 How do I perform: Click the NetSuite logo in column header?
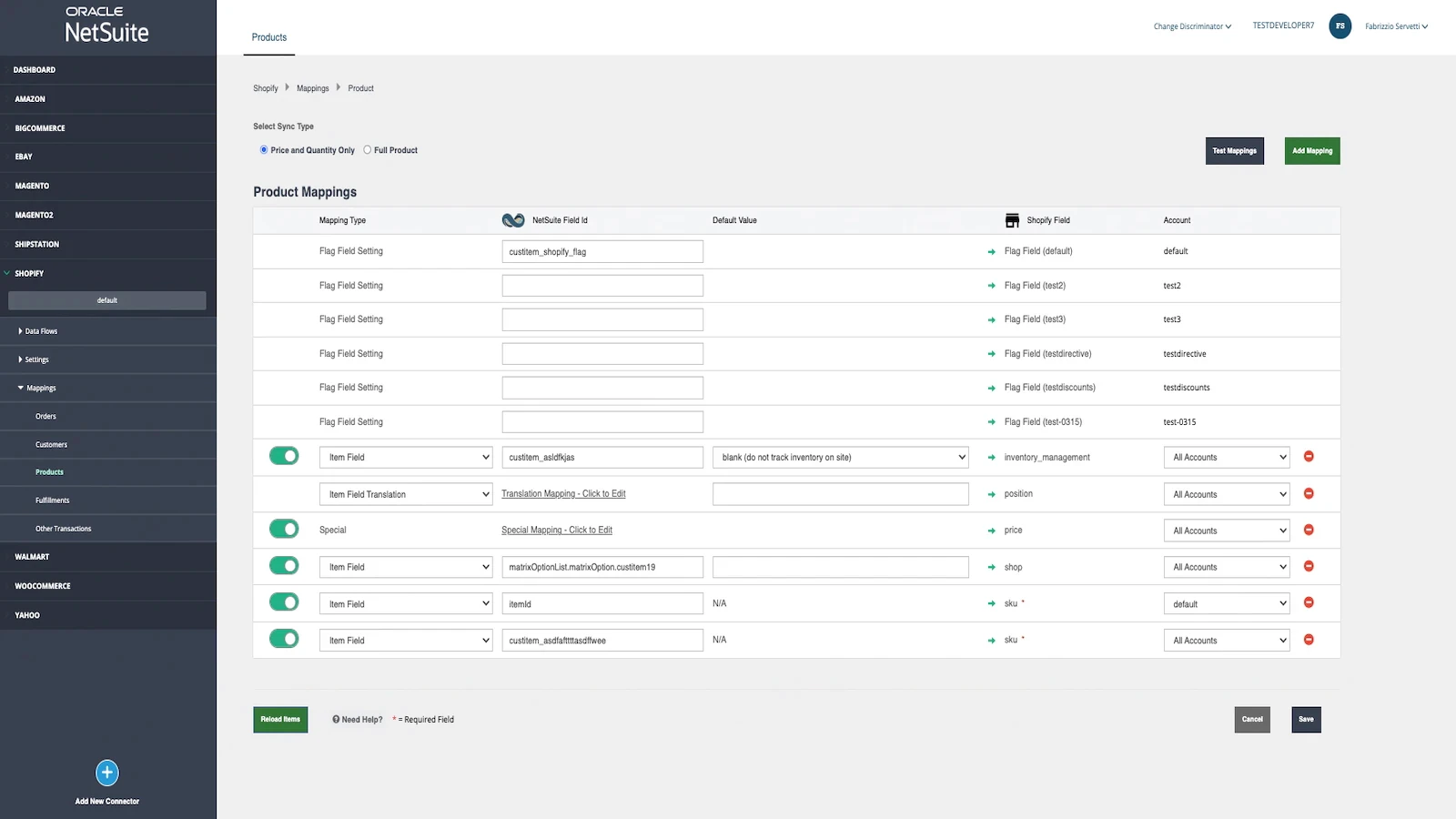coord(513,220)
